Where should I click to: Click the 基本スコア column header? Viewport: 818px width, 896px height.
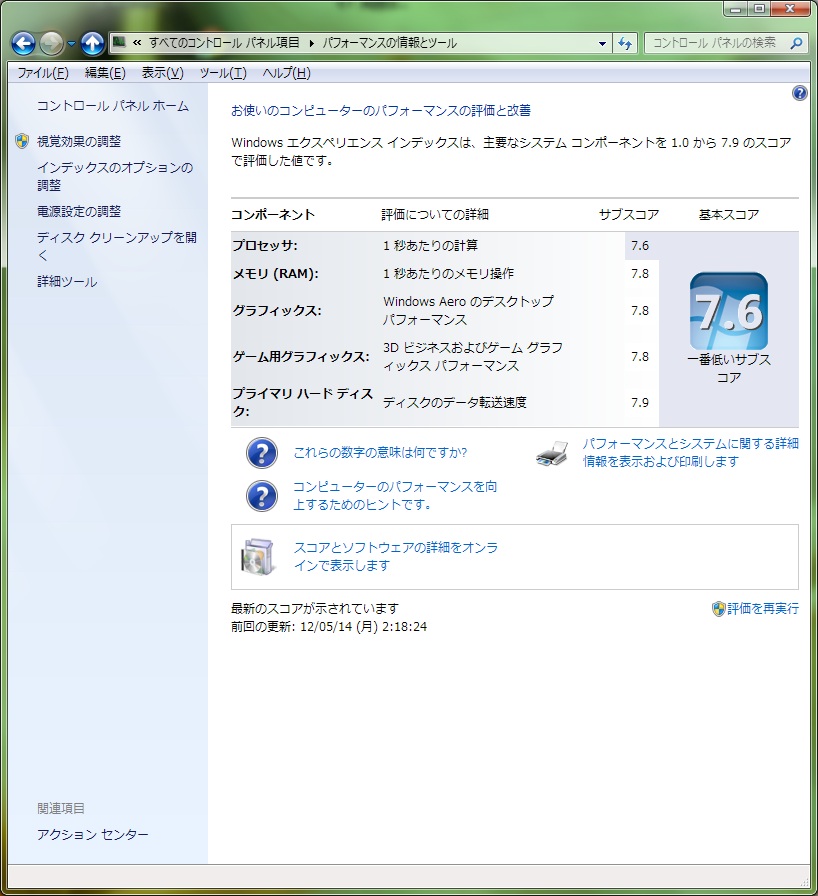[729, 215]
